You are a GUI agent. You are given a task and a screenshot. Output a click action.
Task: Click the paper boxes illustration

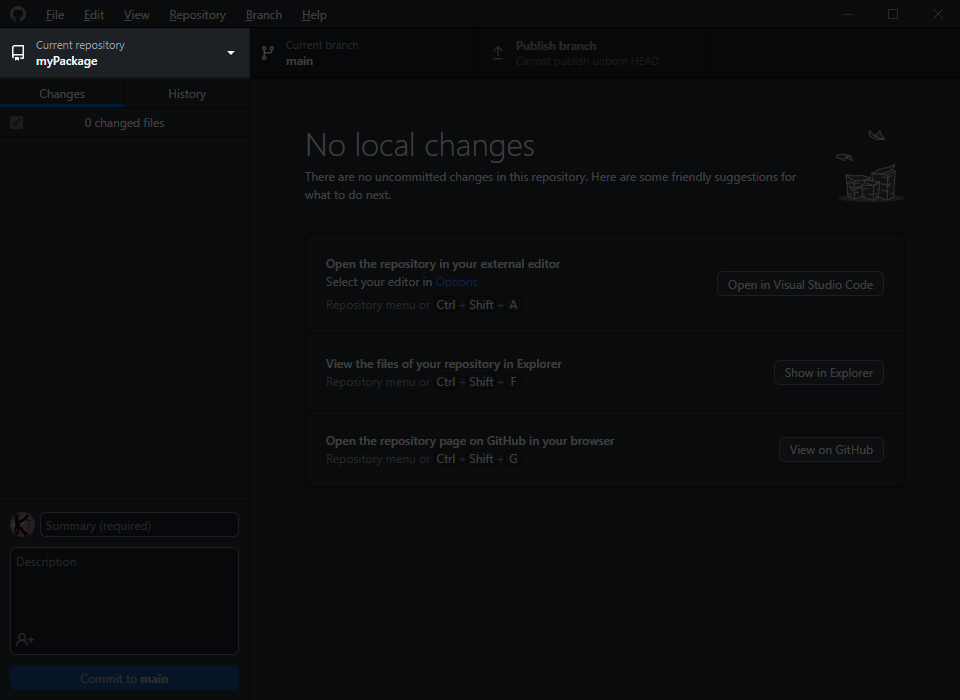[x=871, y=167]
